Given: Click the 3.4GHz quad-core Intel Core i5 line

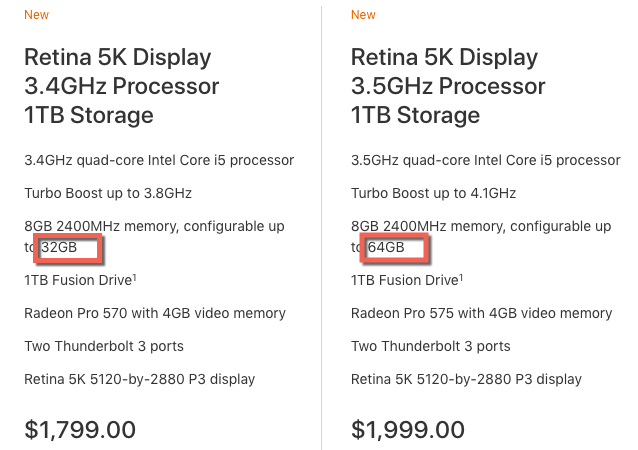Looking at the screenshot, I should tap(159, 160).
